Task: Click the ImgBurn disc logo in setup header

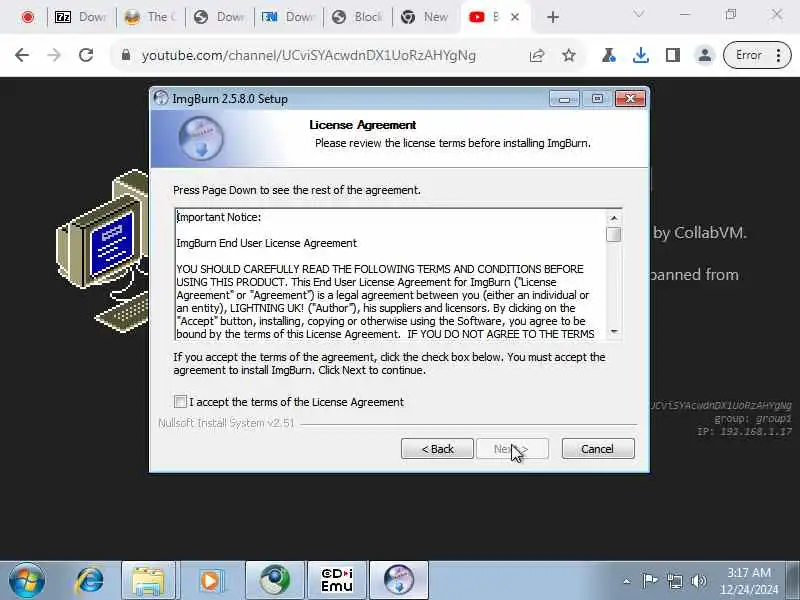Action: click(x=201, y=138)
